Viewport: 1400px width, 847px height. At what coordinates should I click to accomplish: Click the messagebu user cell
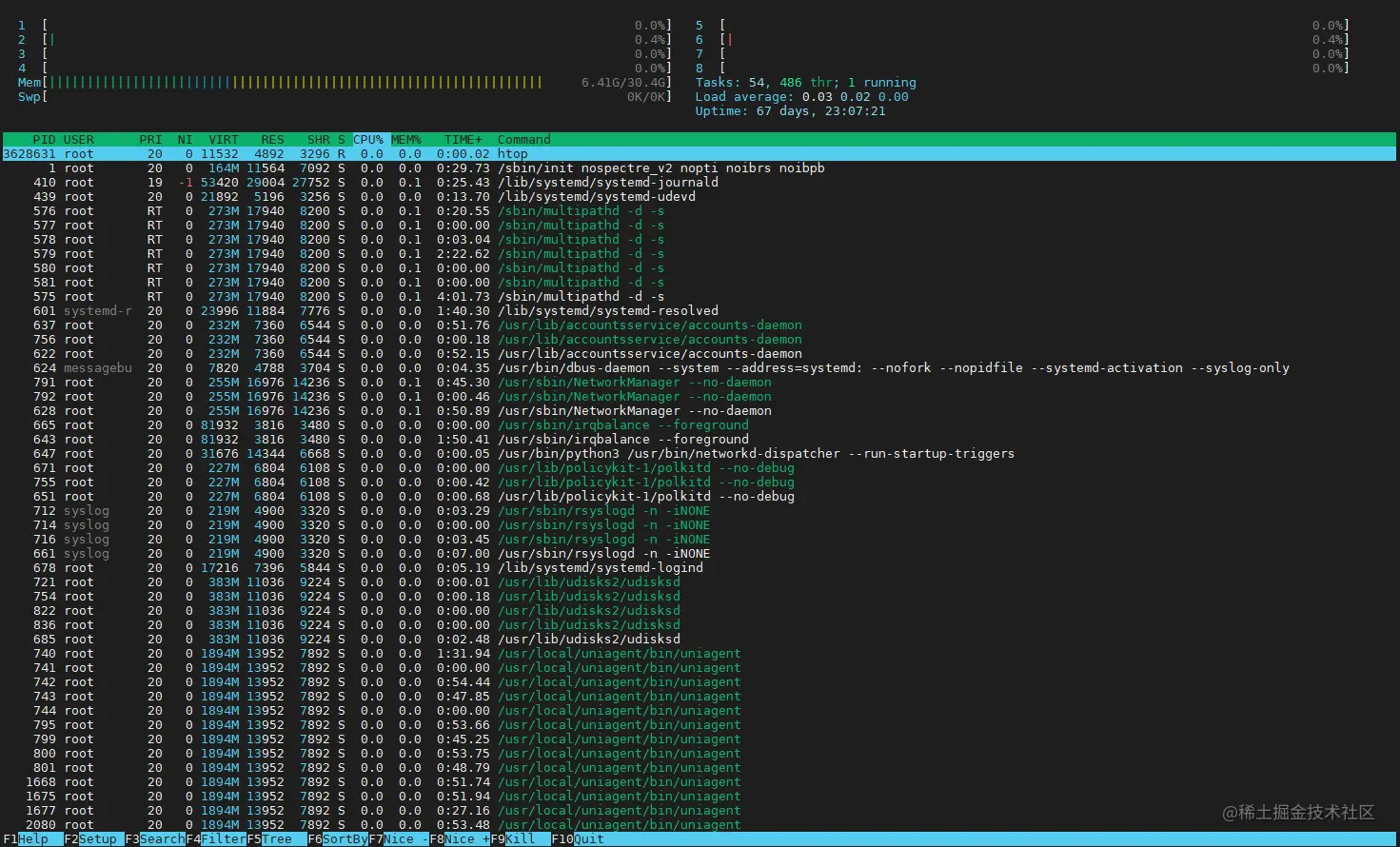tap(98, 368)
